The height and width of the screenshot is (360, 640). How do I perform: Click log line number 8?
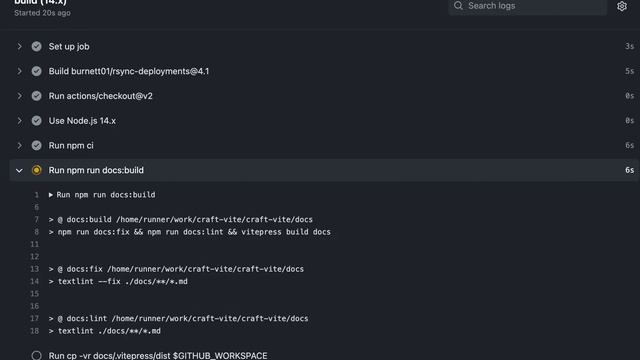36,232
